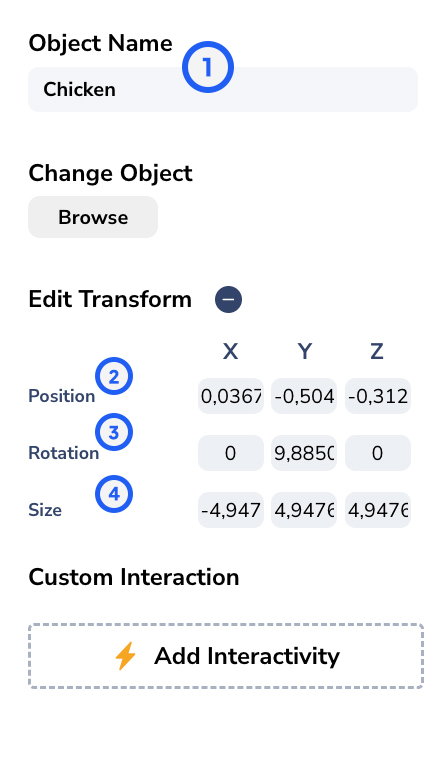This screenshot has width=448, height=772.
Task: Select the Rotation X value field
Action: tap(231, 453)
